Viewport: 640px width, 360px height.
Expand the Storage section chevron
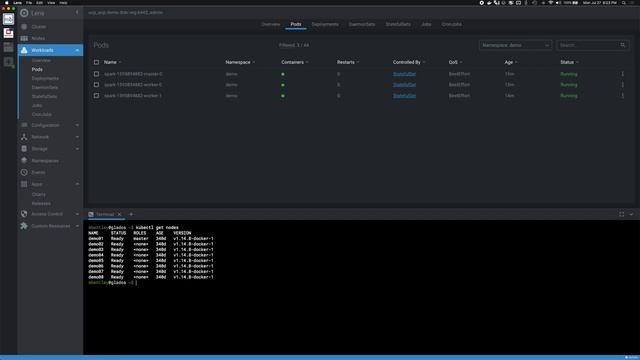pos(77,149)
